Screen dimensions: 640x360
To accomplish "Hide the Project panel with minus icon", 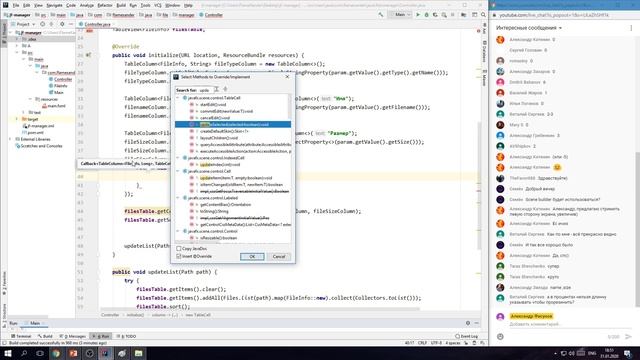I will coord(71,24).
